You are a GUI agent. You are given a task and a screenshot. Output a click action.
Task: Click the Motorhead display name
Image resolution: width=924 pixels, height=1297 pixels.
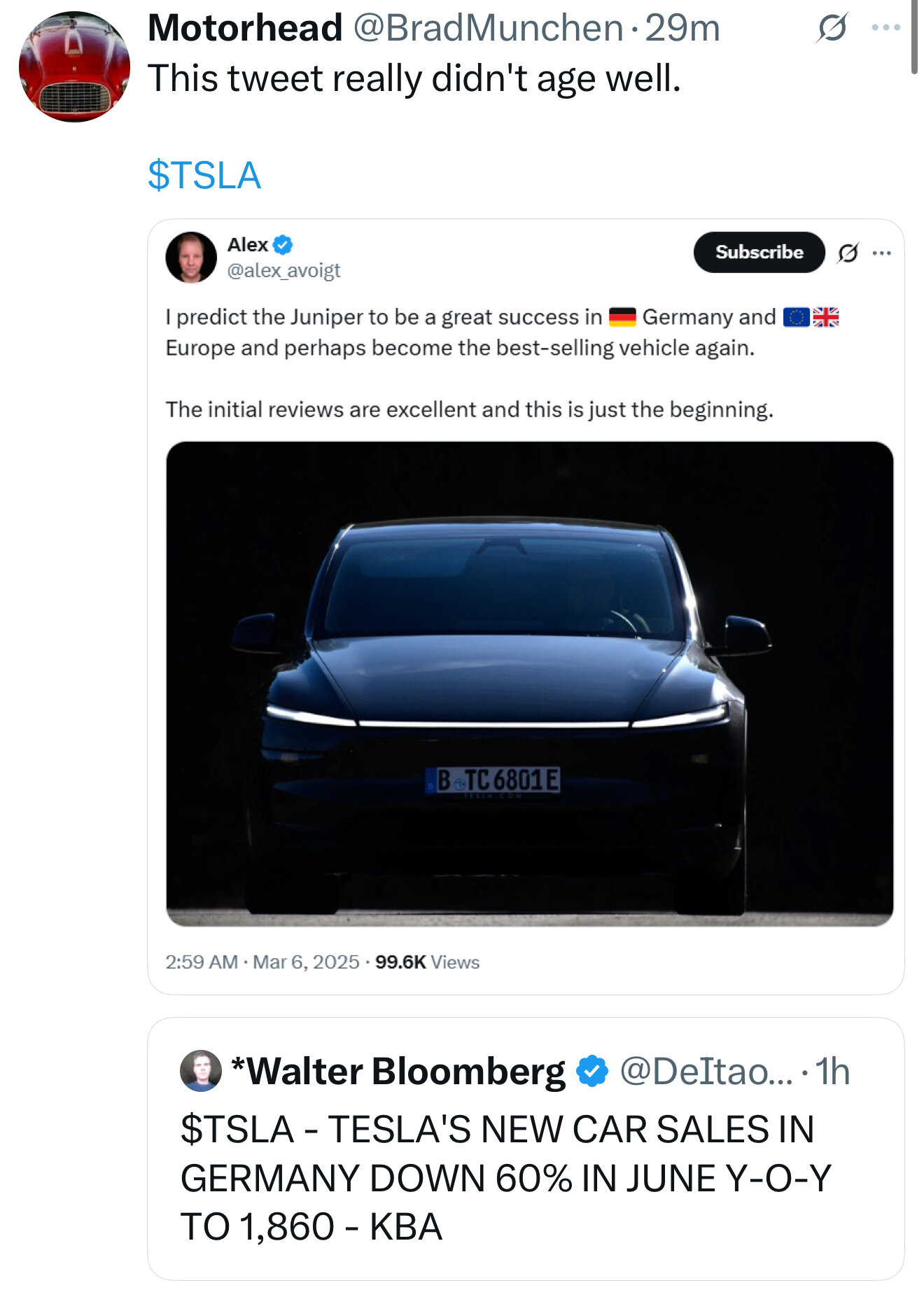[245, 29]
